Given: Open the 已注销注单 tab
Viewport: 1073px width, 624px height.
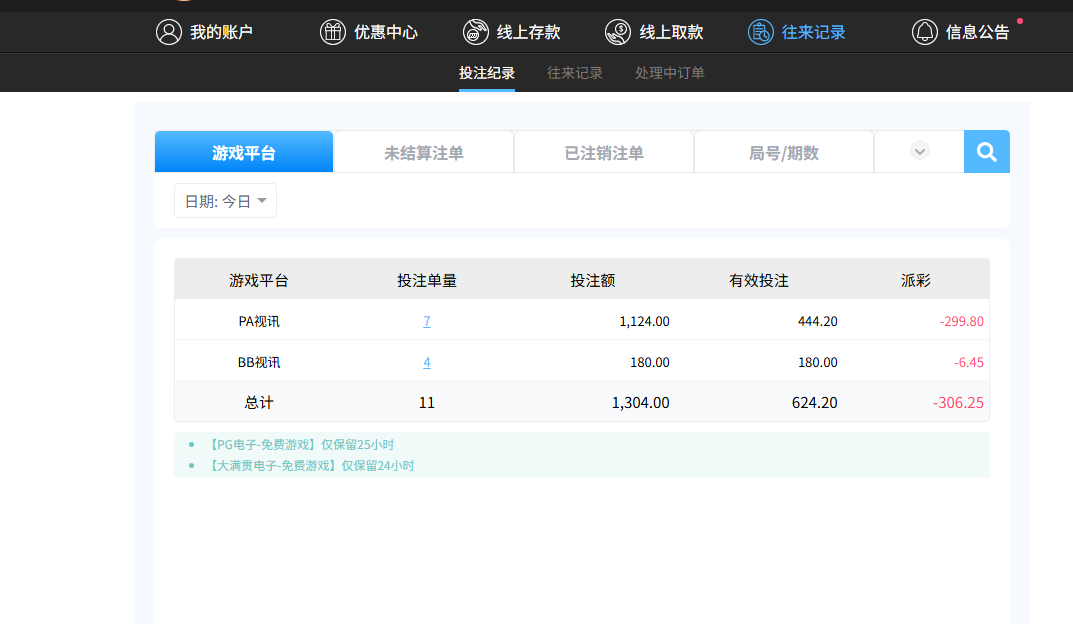Looking at the screenshot, I should (x=604, y=153).
